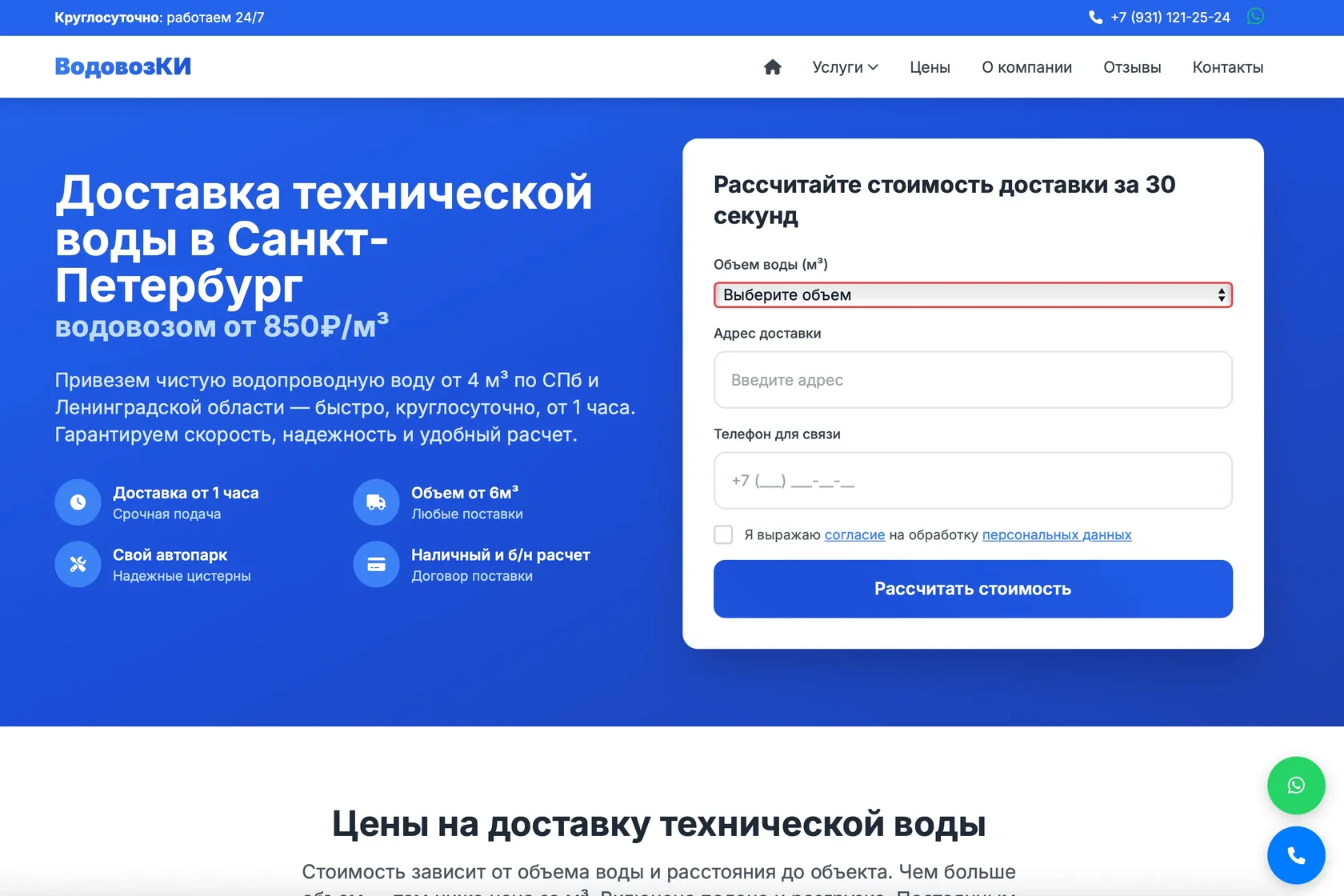Viewport: 1344px width, 896px height.
Task: Go to 'Контакты' in the navigation
Action: pos(1228,67)
